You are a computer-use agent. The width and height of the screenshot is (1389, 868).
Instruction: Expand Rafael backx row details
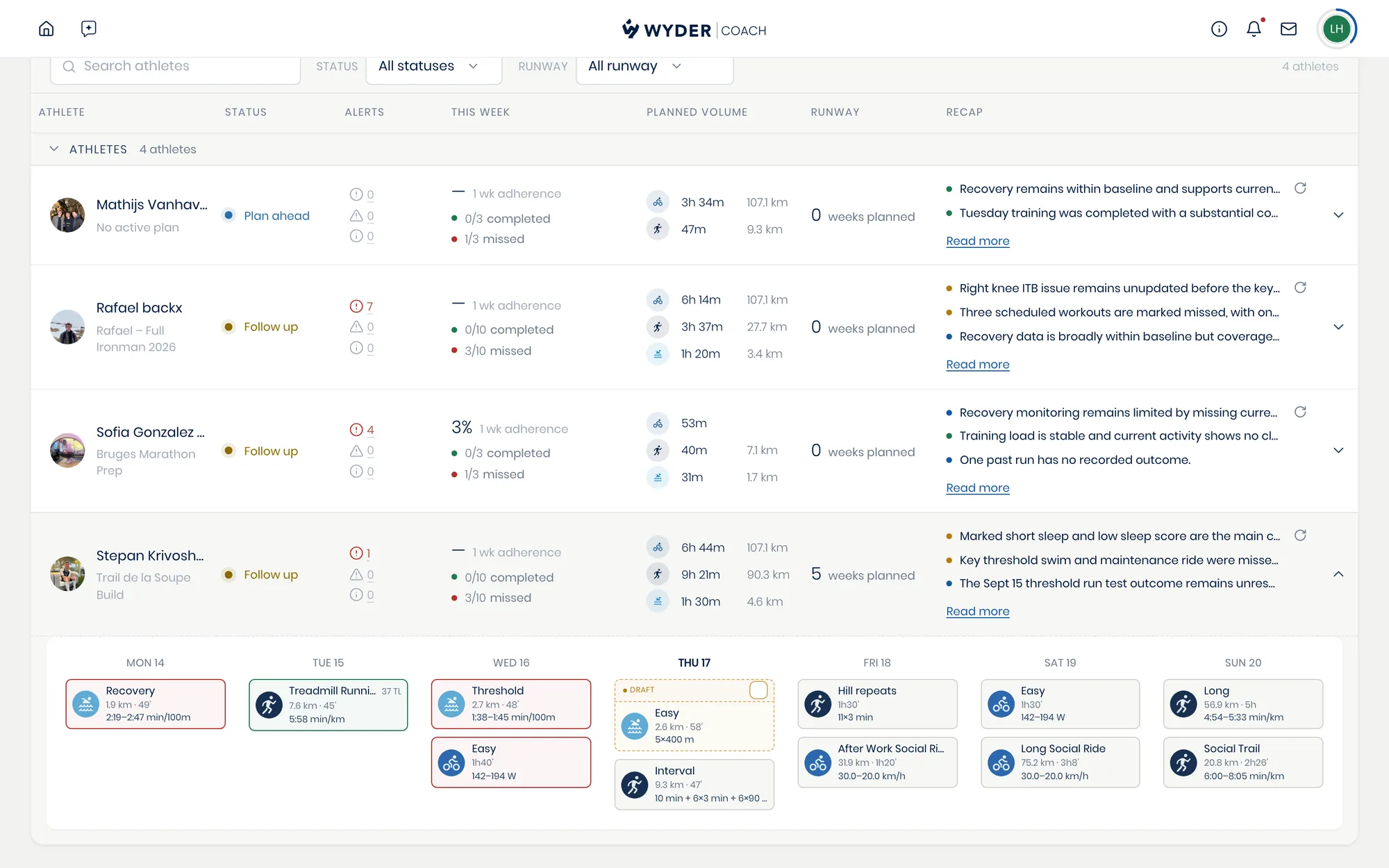pyautogui.click(x=1338, y=327)
